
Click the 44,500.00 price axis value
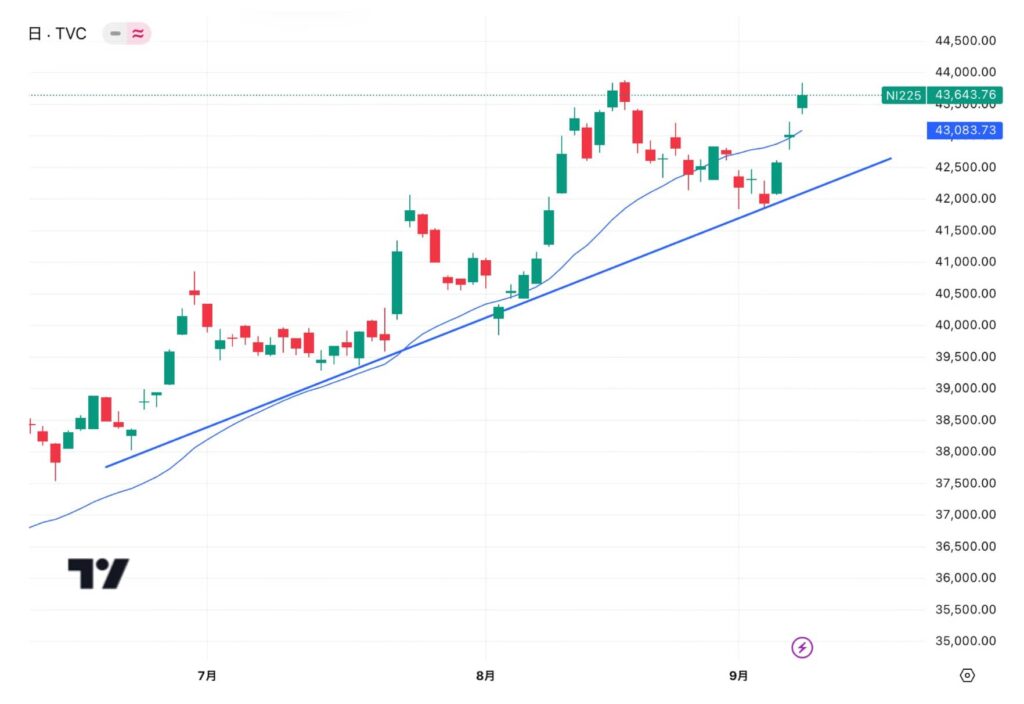[x=965, y=40]
